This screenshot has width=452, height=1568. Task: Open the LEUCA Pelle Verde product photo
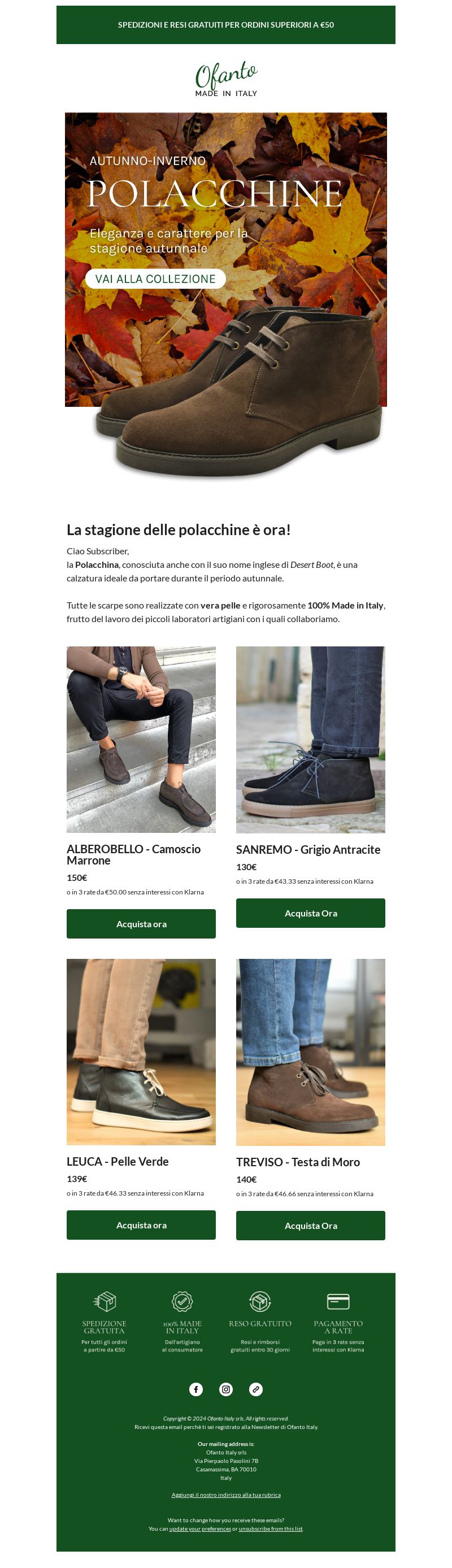141,1051
